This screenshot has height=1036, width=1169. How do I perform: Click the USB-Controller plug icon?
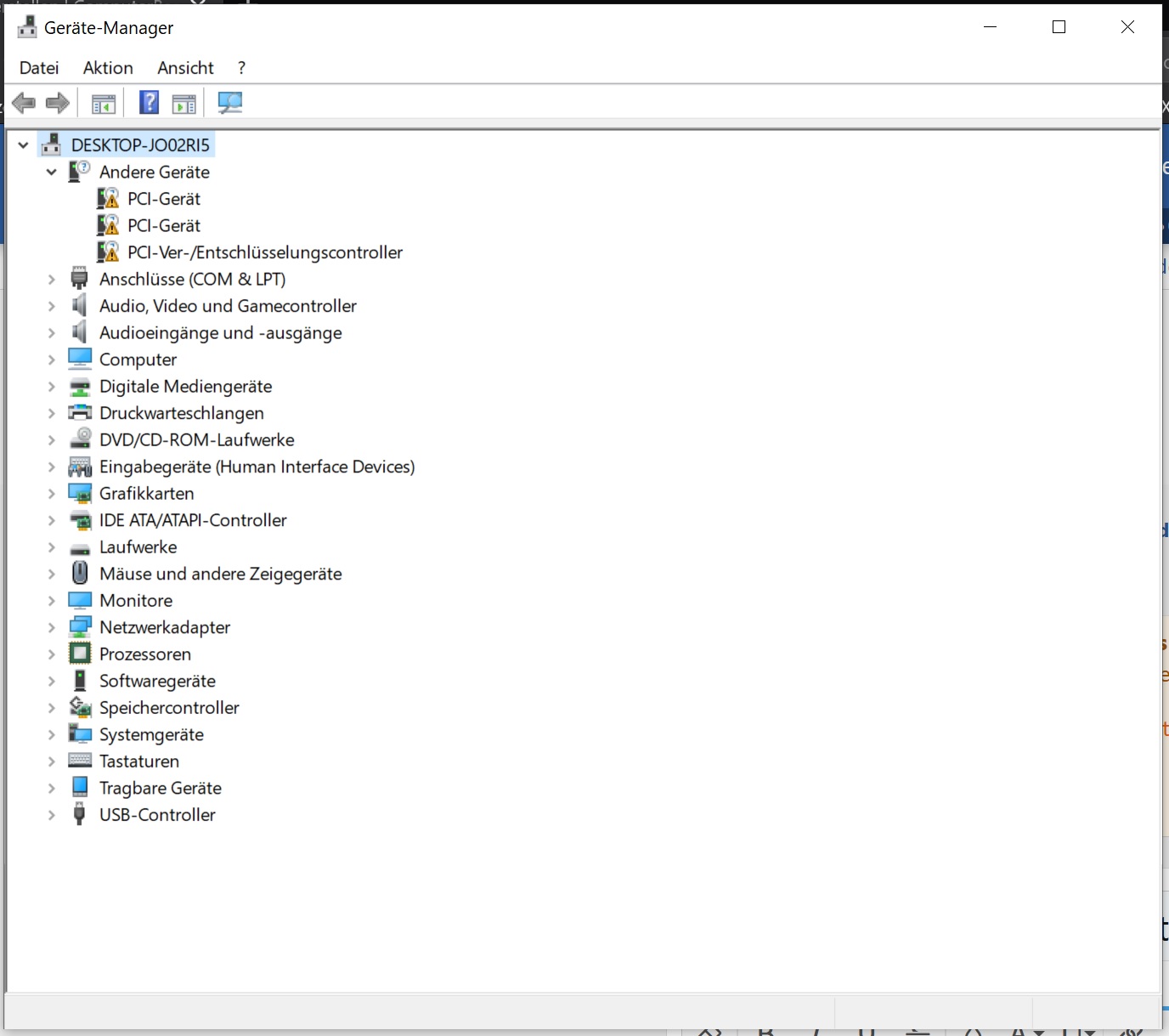pyautogui.click(x=80, y=814)
